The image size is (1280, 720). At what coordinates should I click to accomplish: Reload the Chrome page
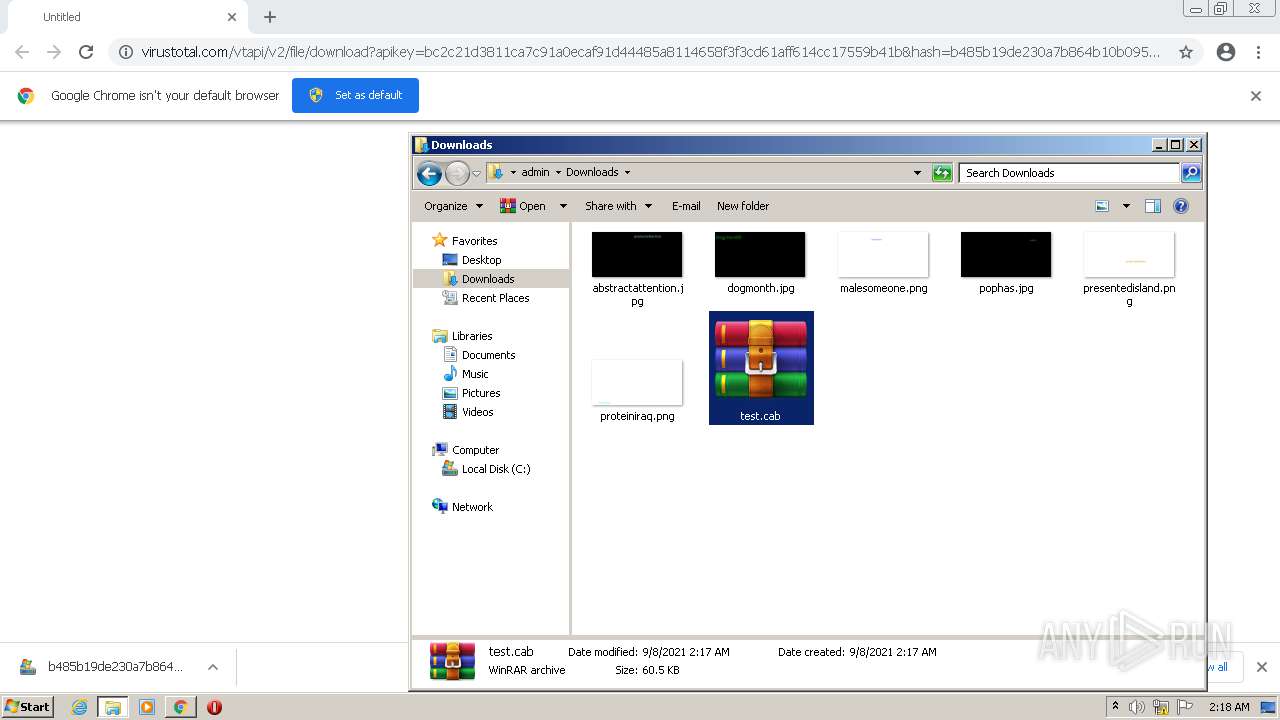pos(86,52)
